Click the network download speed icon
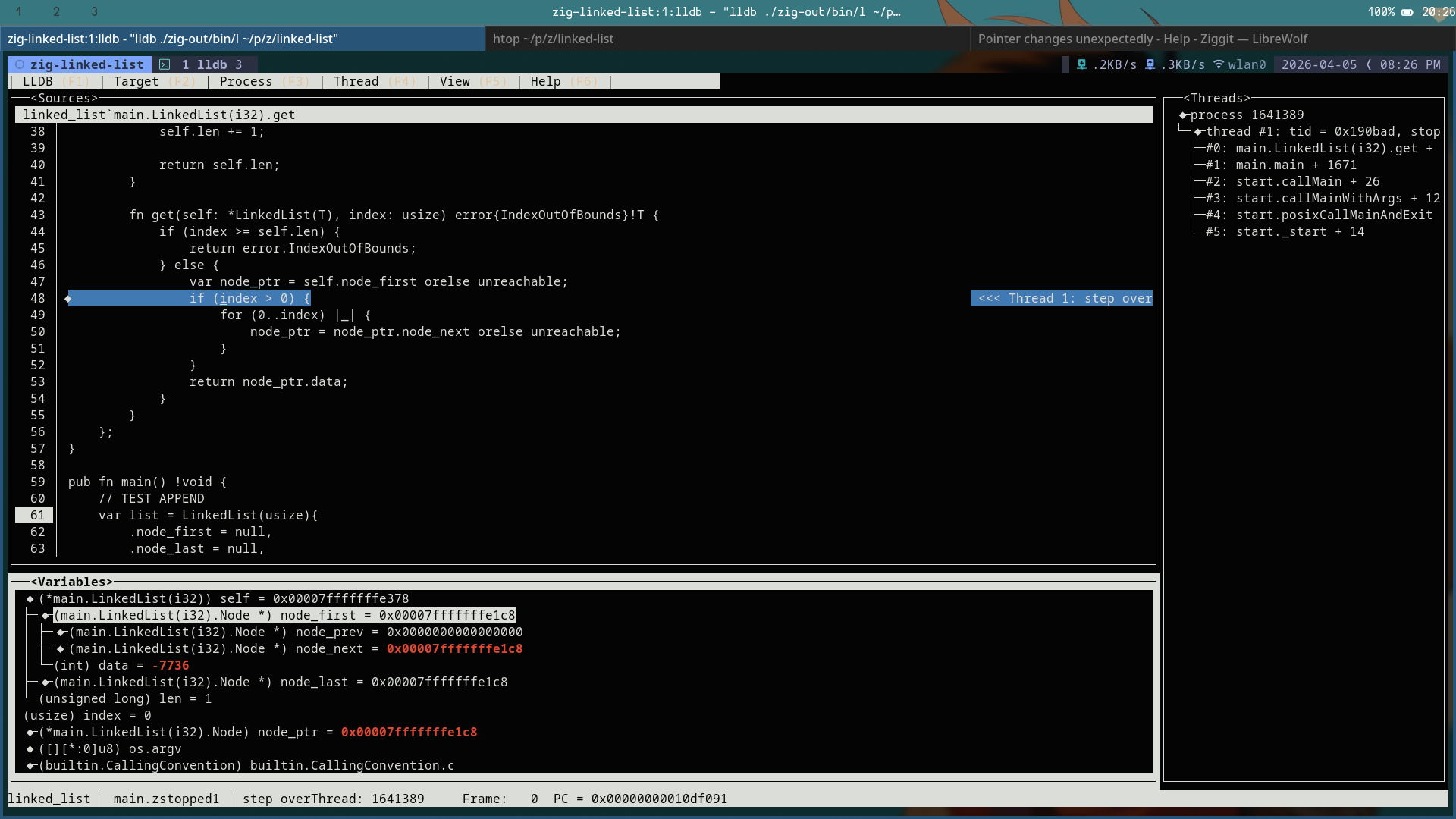 click(x=1082, y=65)
